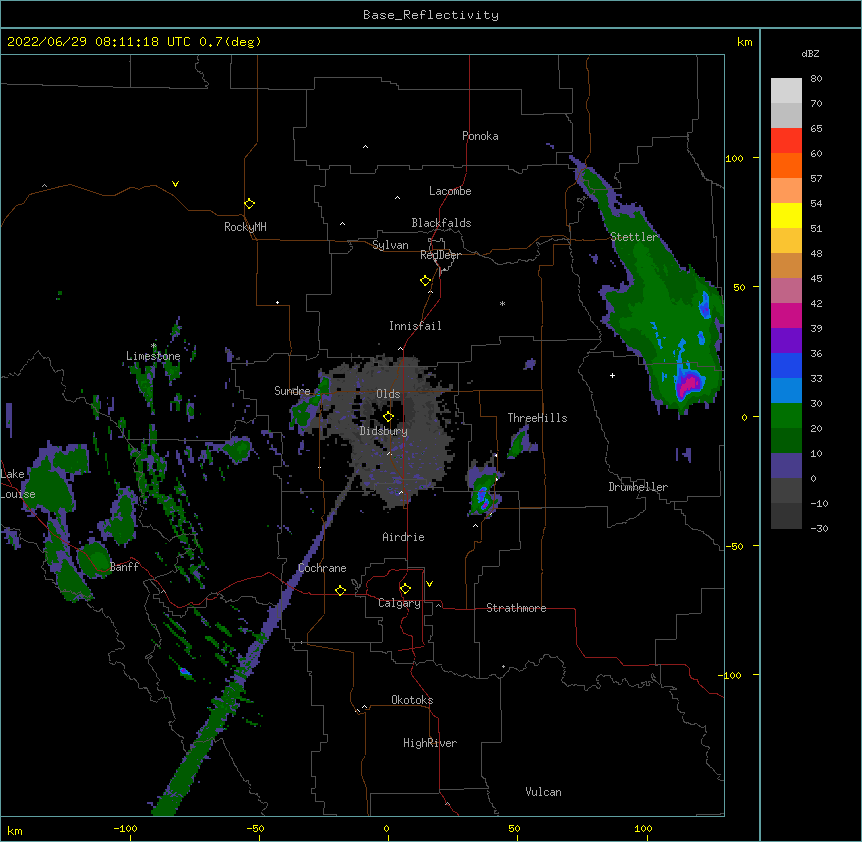Click the Drumheller label
Image resolution: width=862 pixels, height=842 pixels.
(638, 487)
